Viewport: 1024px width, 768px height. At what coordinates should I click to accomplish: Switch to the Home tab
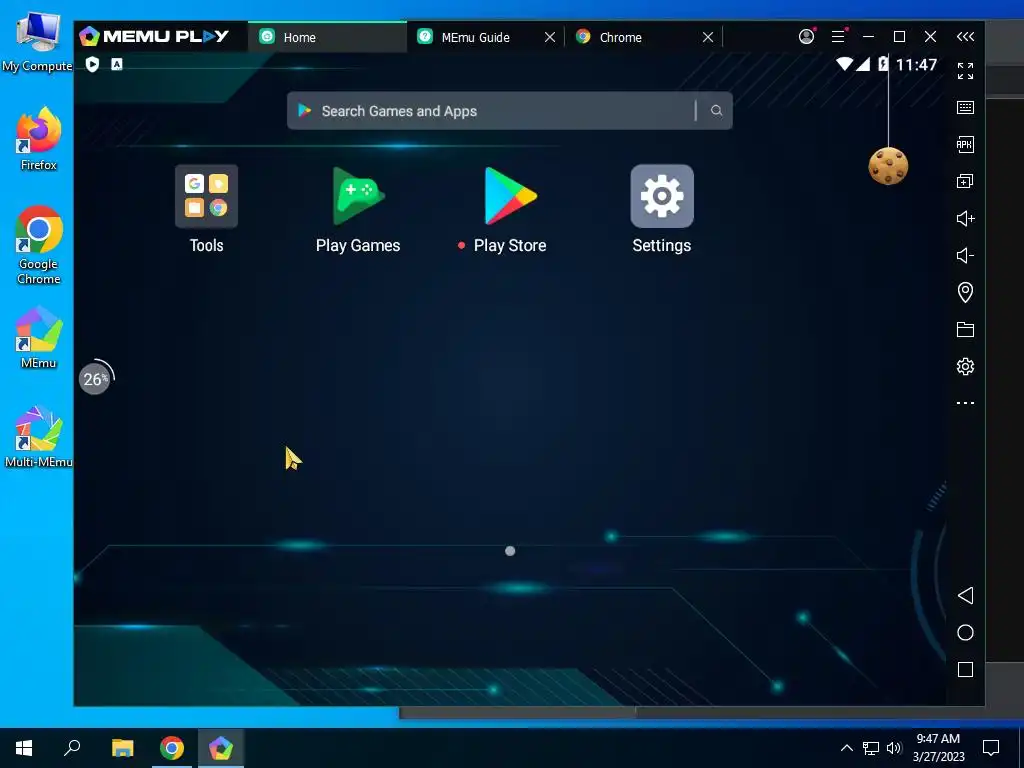coord(327,37)
